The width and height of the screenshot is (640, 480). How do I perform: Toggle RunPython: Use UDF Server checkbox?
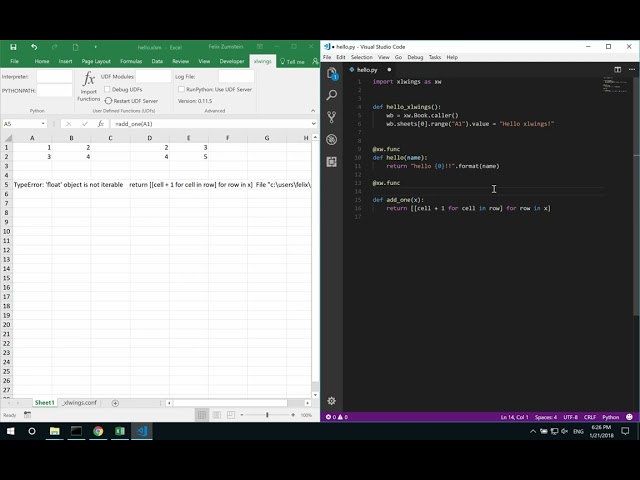tap(182, 89)
